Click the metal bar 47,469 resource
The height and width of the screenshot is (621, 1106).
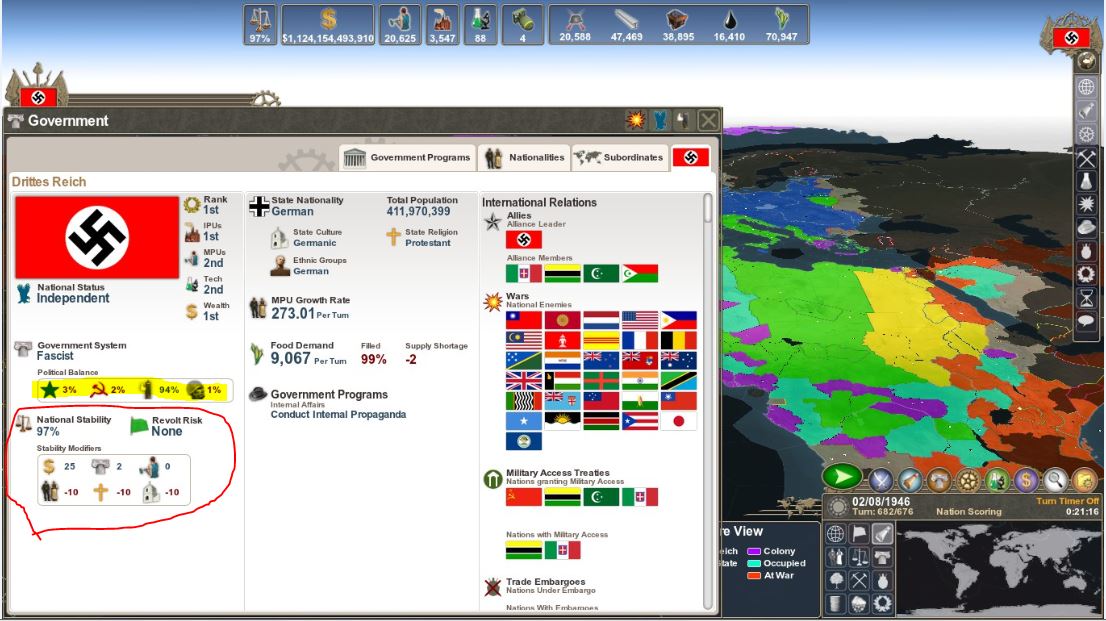[626, 25]
